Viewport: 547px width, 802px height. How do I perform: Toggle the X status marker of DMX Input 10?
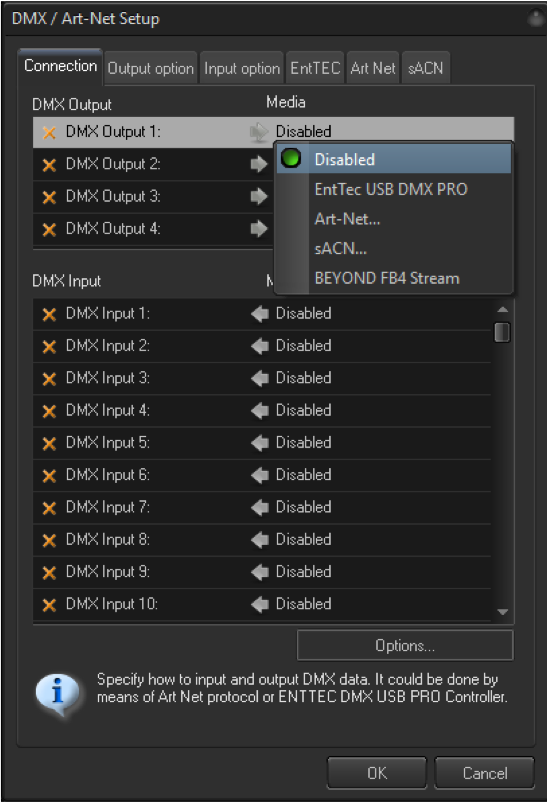click(49, 605)
